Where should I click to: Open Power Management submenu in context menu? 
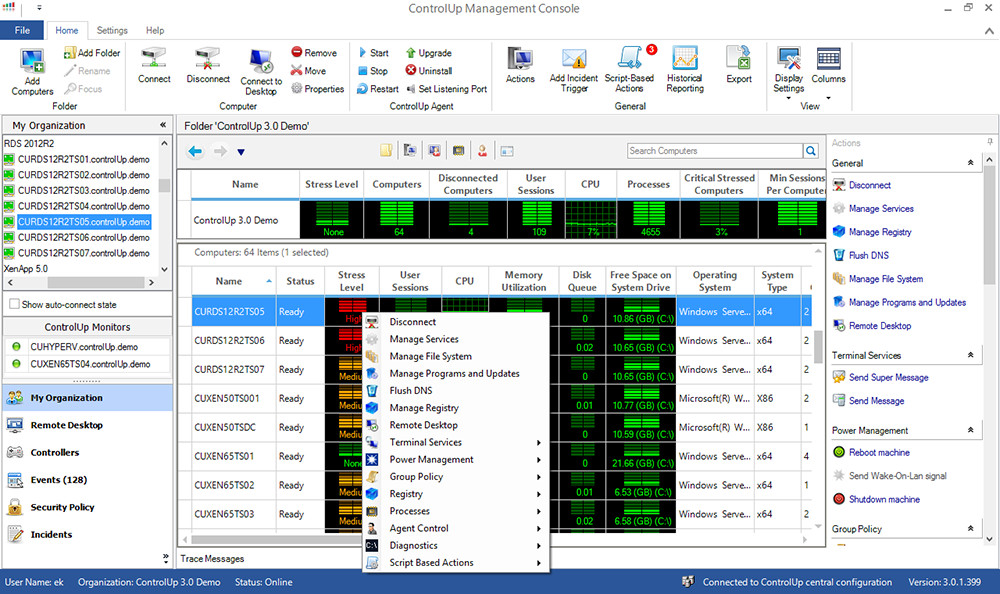tap(455, 459)
